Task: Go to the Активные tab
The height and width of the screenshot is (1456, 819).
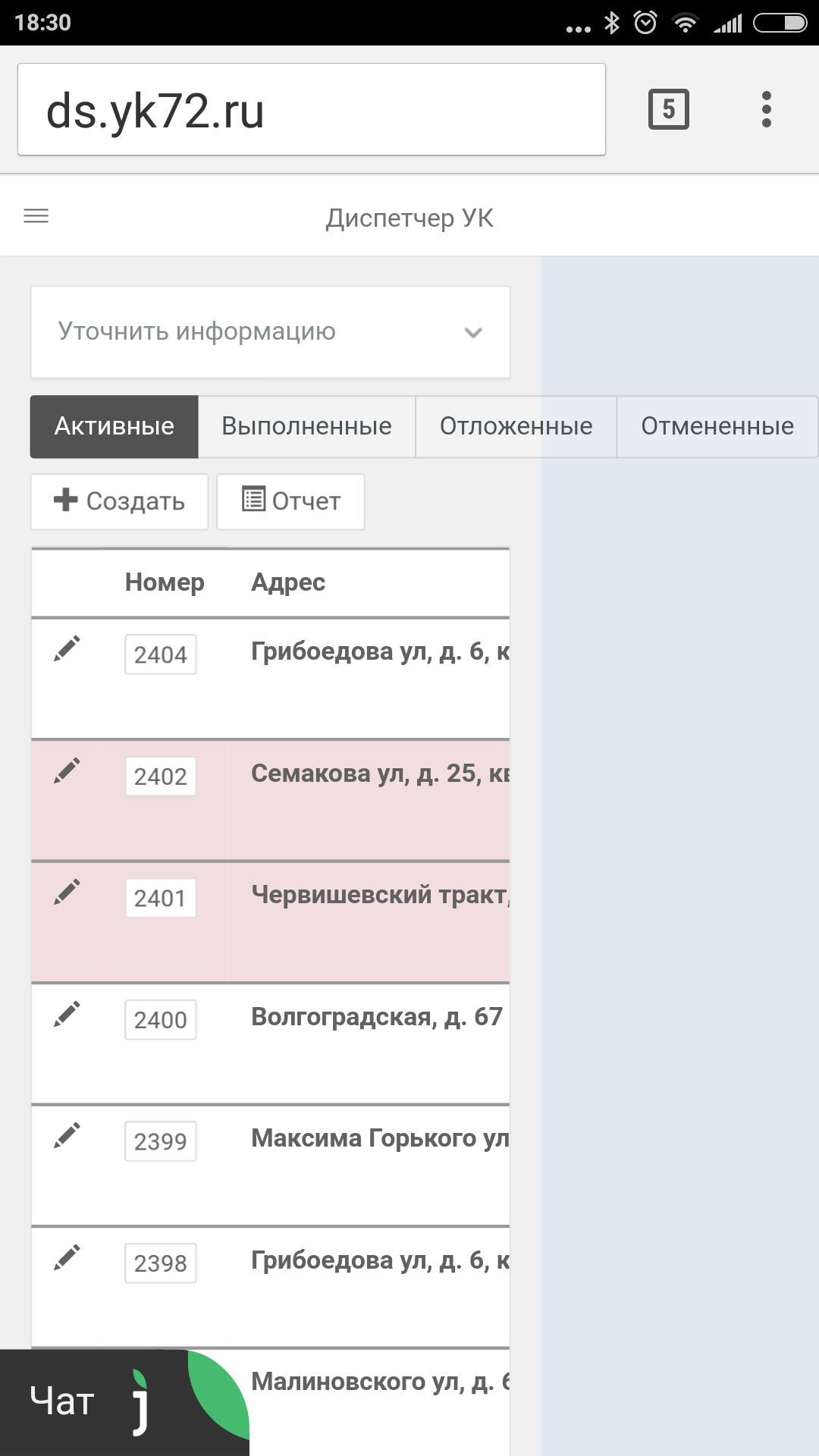Action: pyautogui.click(x=115, y=426)
